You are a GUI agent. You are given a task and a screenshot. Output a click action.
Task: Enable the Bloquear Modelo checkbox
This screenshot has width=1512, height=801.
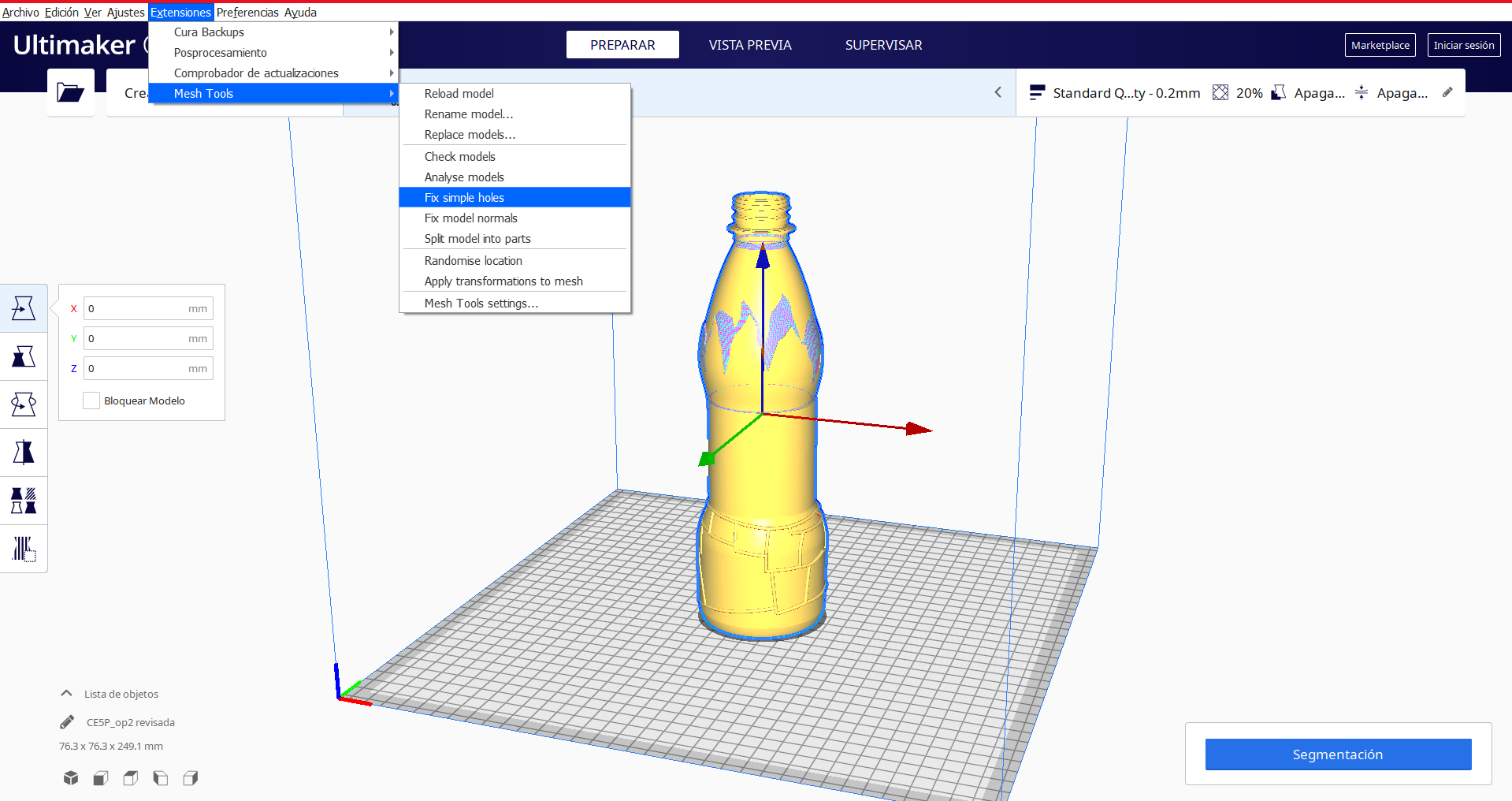91,400
